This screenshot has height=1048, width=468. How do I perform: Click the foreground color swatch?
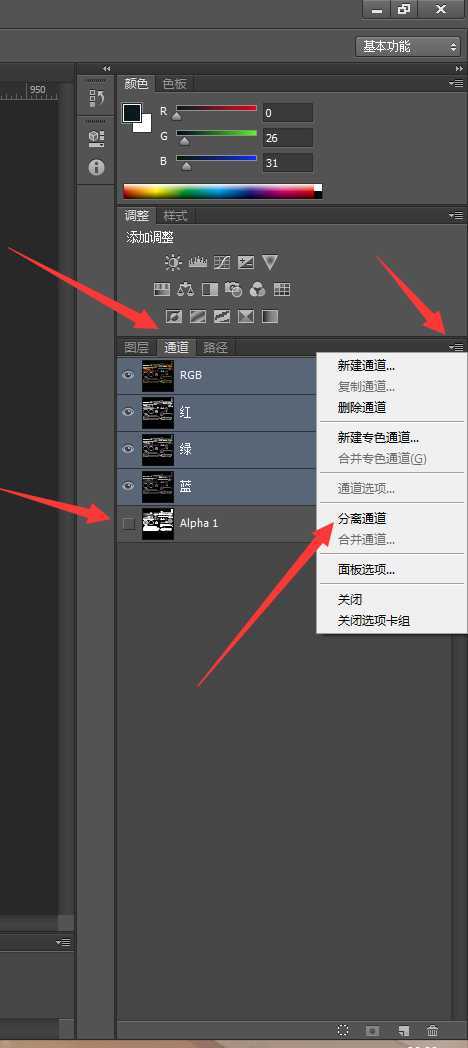click(x=131, y=113)
